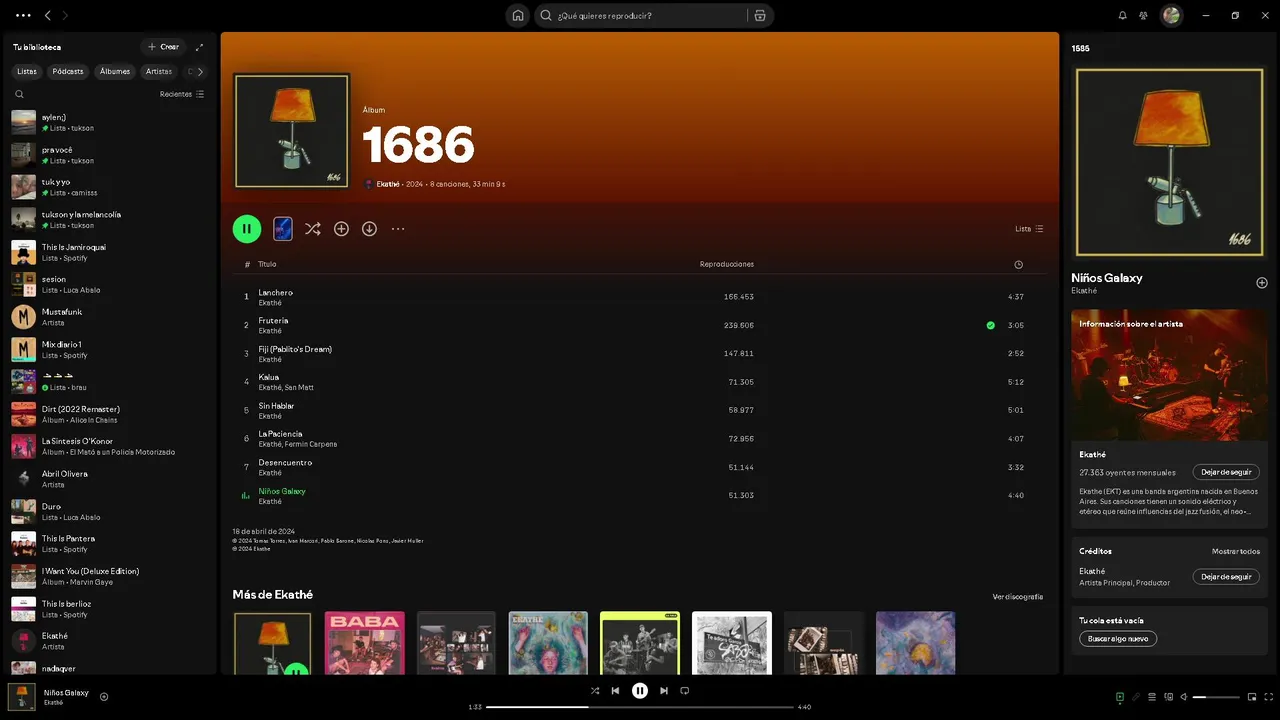This screenshot has width=1280, height=720.
Task: Click the album preview thumbnail beside pause button
Action: tap(283, 229)
